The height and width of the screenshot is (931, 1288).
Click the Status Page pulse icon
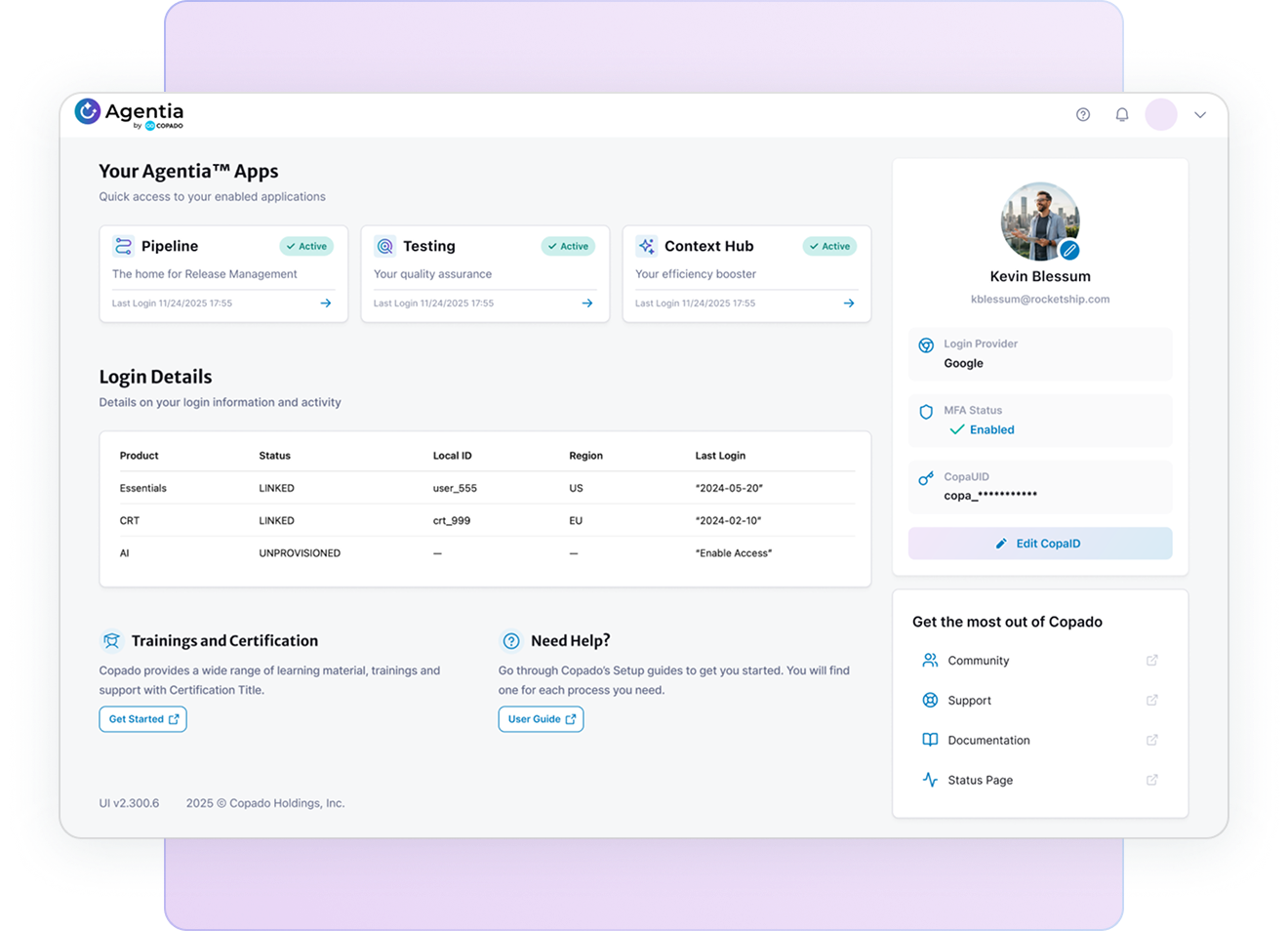coord(930,781)
